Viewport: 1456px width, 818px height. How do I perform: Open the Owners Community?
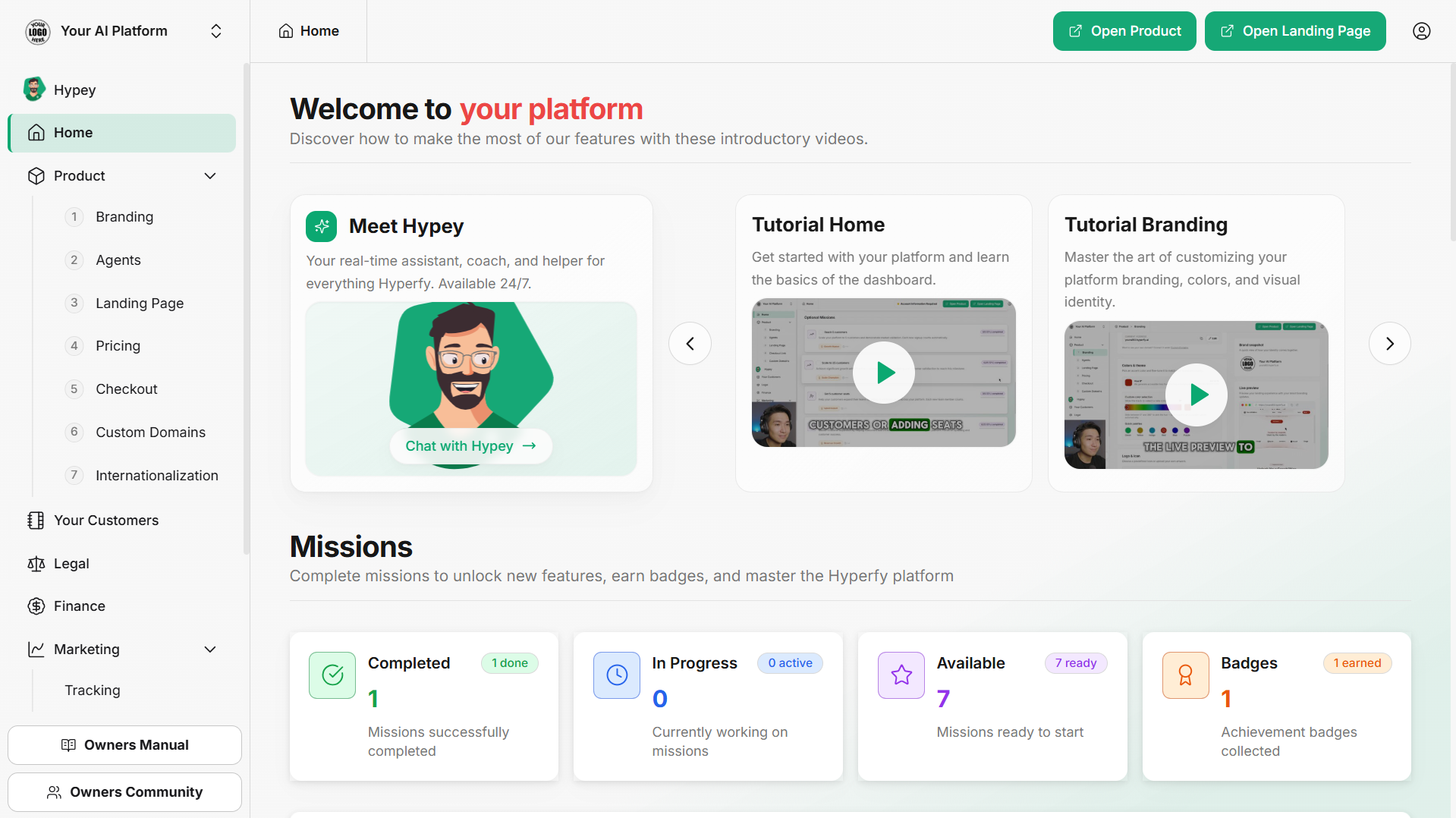coord(125,792)
